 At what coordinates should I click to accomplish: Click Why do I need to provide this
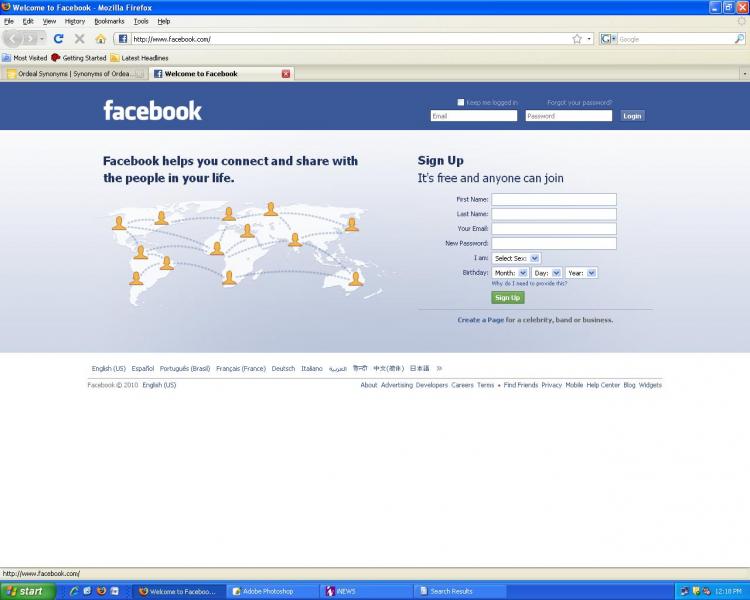point(529,283)
